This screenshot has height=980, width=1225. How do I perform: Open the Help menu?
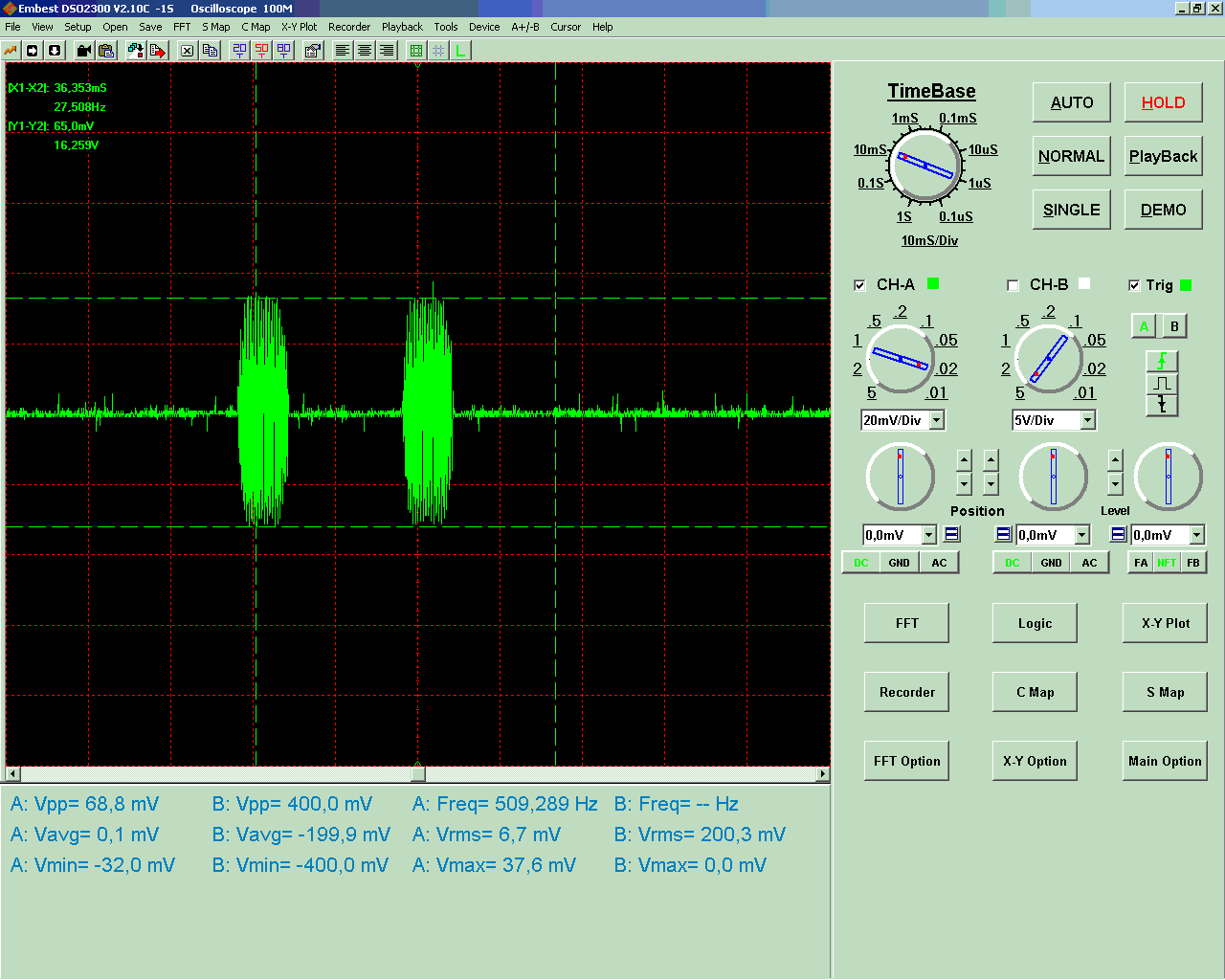[603, 27]
